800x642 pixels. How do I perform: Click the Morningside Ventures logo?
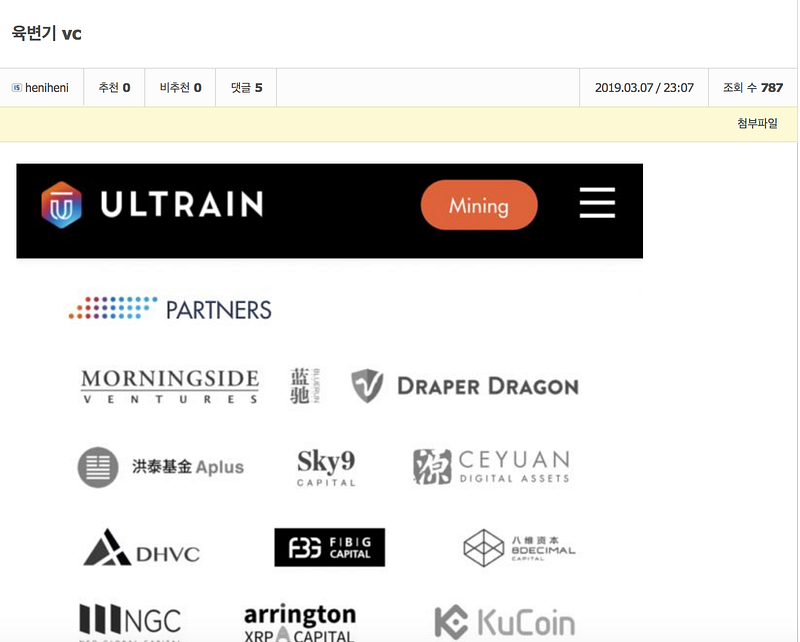pyautogui.click(x=170, y=386)
